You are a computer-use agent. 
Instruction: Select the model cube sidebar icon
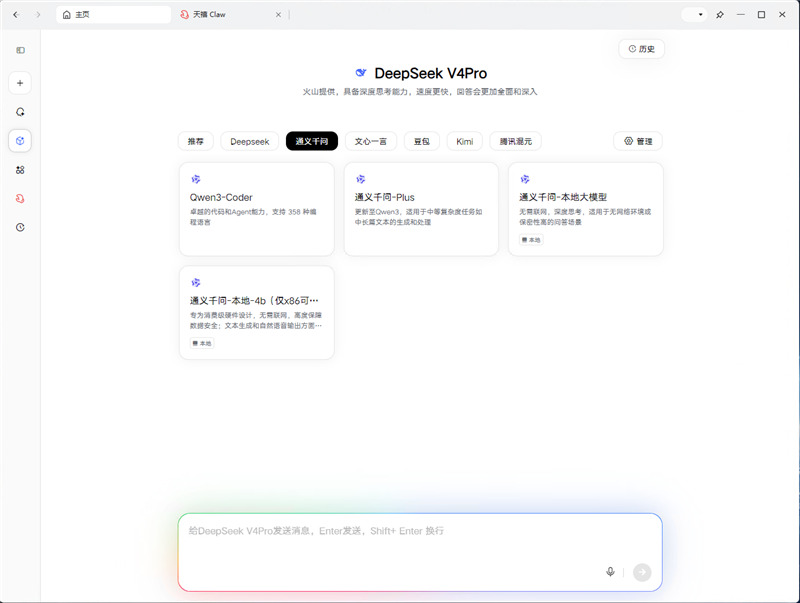pos(20,141)
